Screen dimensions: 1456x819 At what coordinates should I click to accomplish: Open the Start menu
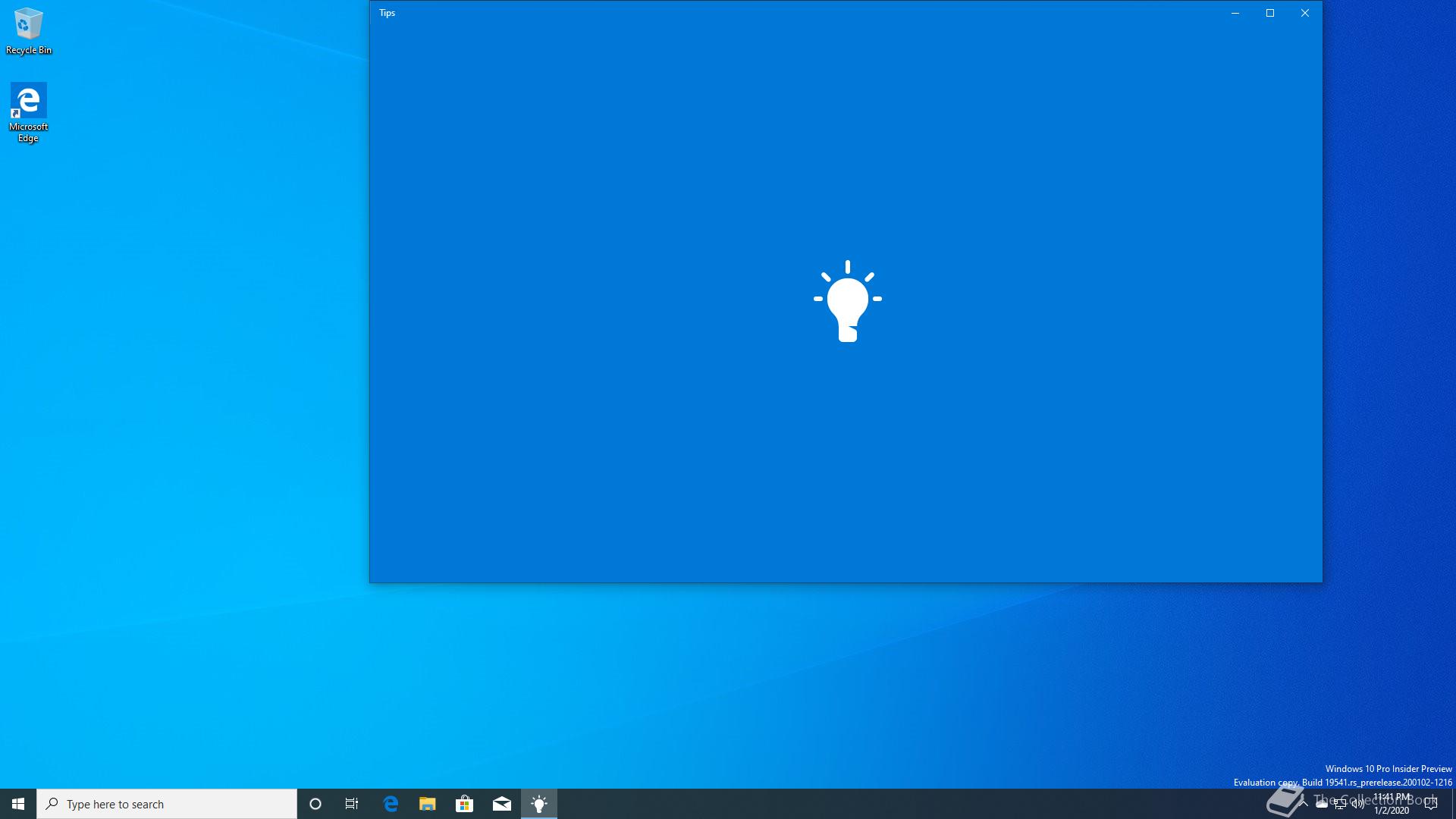tap(18, 804)
